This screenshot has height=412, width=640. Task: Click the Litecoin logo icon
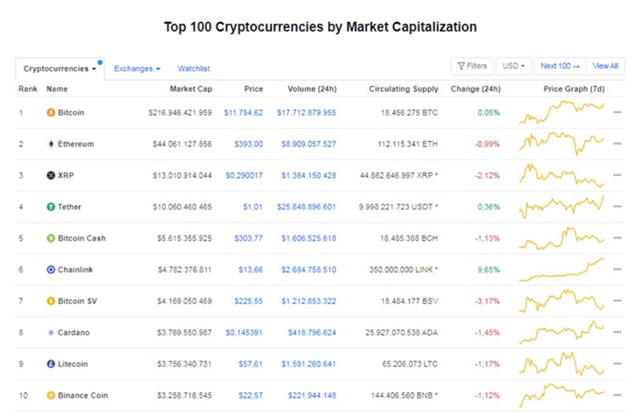(51, 363)
